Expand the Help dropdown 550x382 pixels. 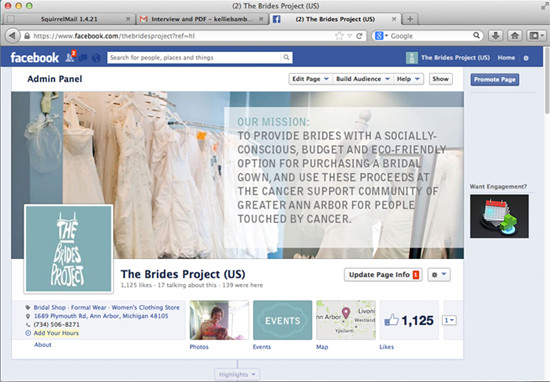coord(408,79)
